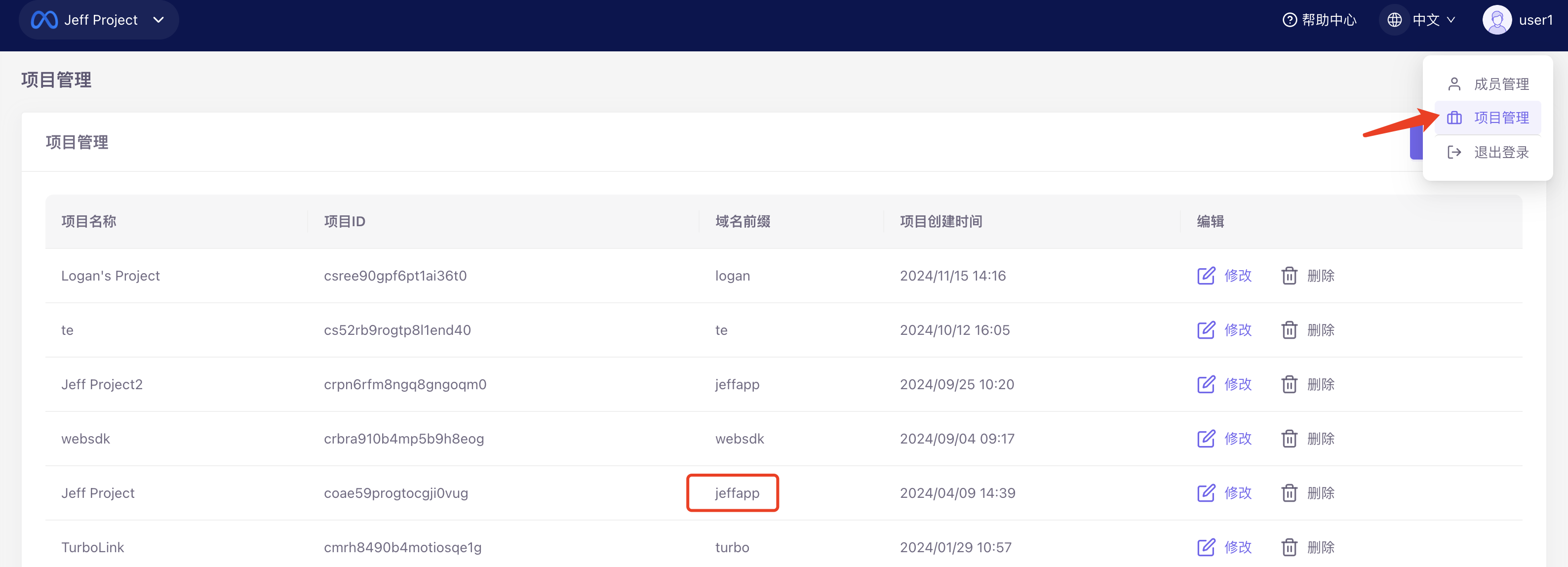Click the infinity logo in header
The height and width of the screenshot is (567, 1568).
click(44, 20)
